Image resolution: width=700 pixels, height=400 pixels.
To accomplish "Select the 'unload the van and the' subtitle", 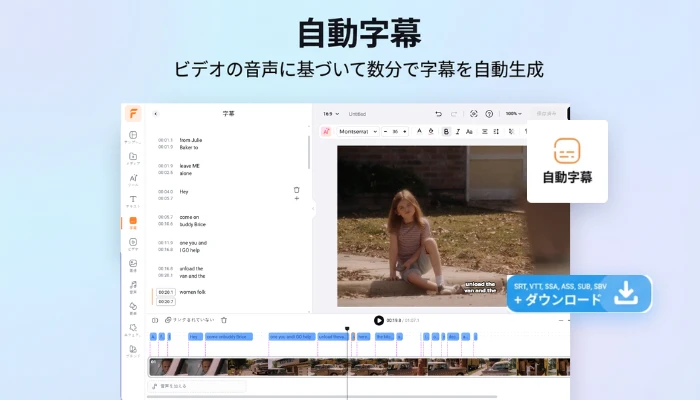I will 192,272.
